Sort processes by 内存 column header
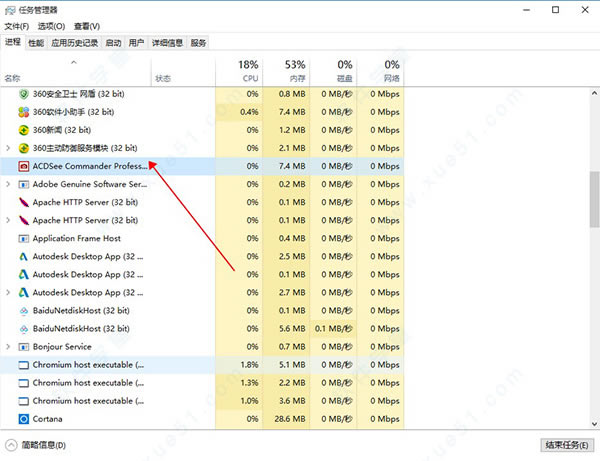Screen dimensions: 600x461 click(286, 71)
